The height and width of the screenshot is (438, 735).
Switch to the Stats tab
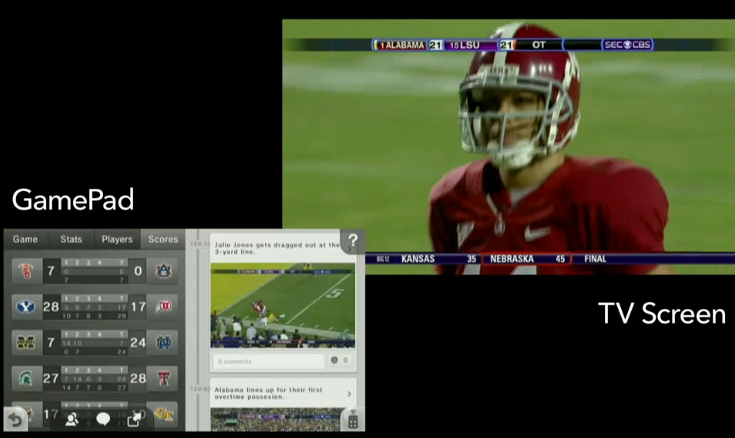[x=70, y=240]
